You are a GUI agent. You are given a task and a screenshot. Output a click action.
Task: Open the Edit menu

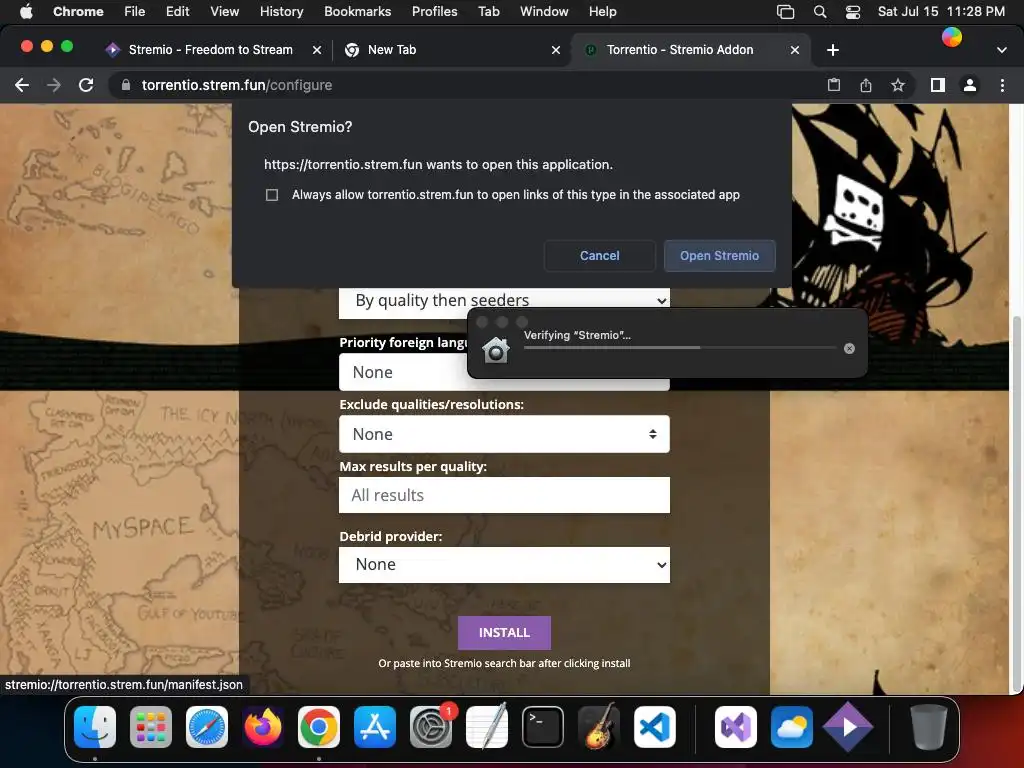[x=177, y=12]
